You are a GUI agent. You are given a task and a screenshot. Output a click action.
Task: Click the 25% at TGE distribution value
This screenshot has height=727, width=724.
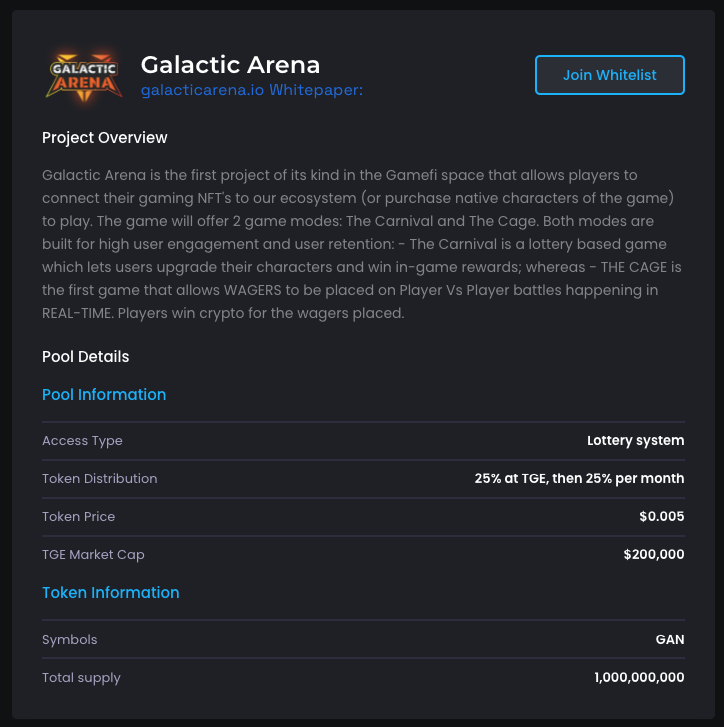coord(579,478)
